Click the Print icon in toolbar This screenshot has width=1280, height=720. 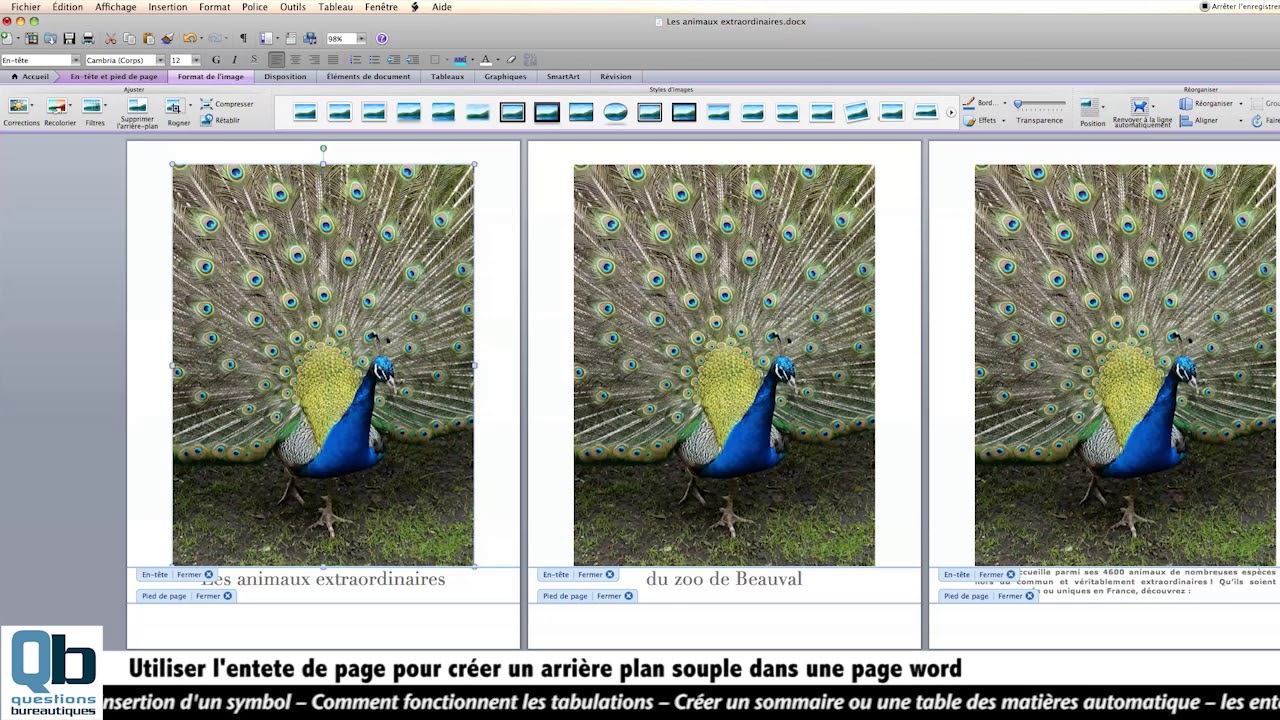pos(88,38)
